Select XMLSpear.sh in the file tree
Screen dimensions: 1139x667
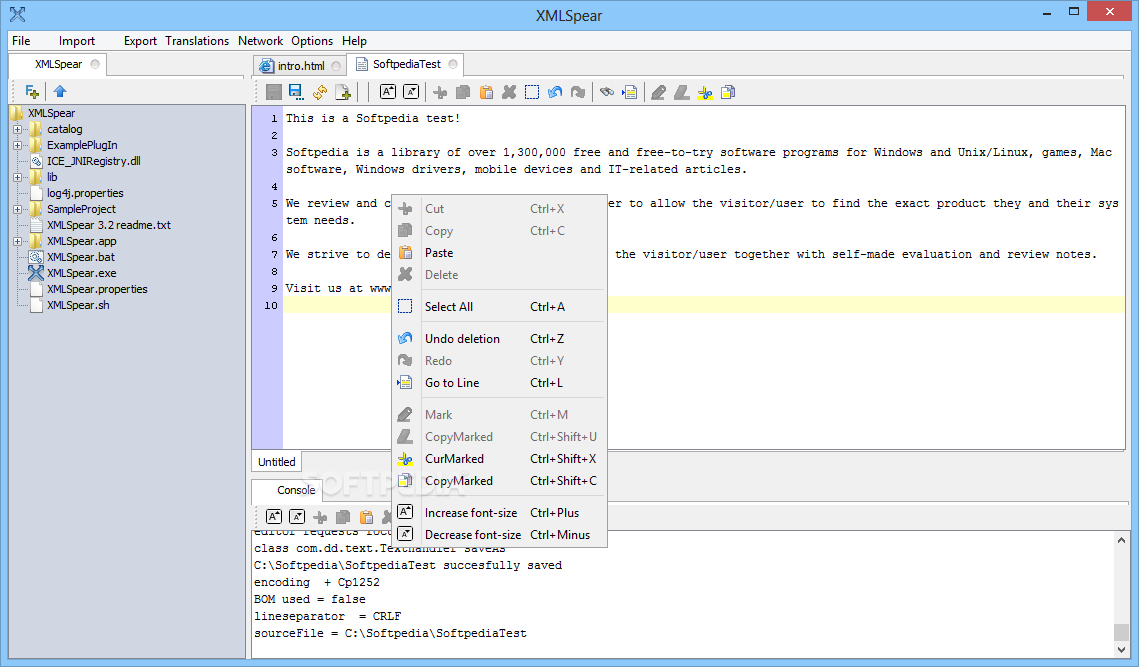[78, 305]
